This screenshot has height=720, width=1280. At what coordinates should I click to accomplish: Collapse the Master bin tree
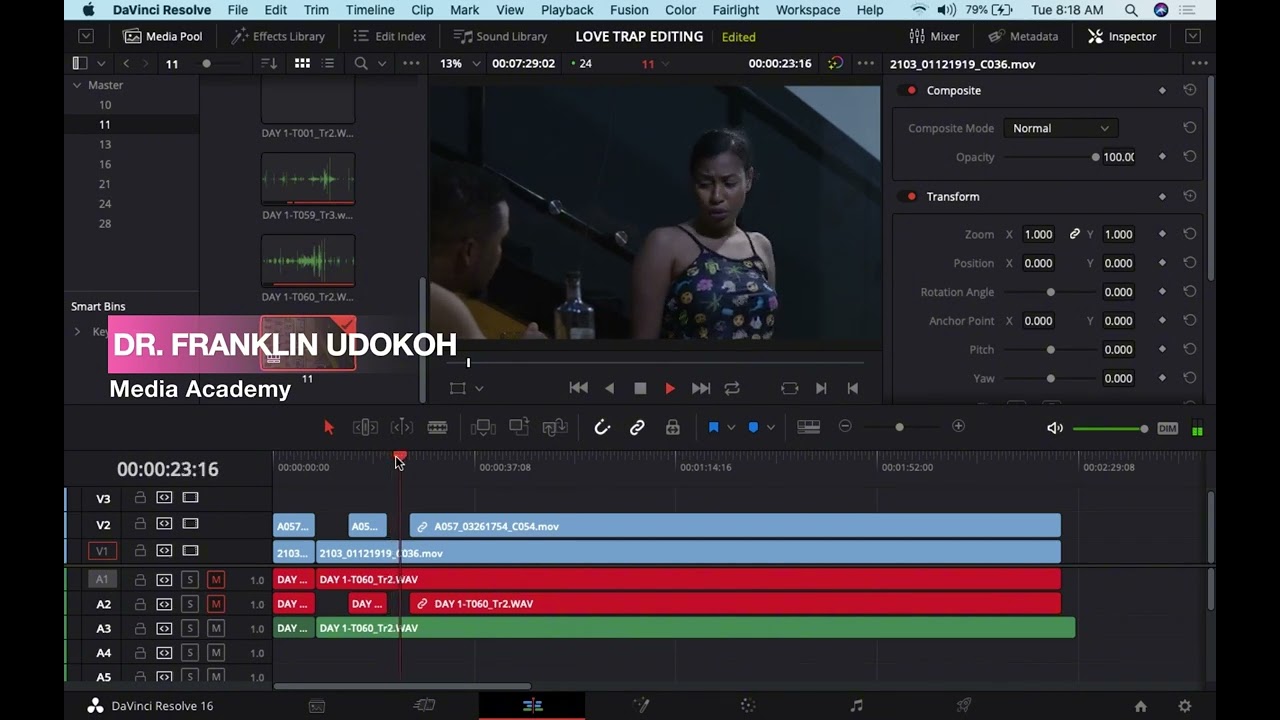pos(77,85)
